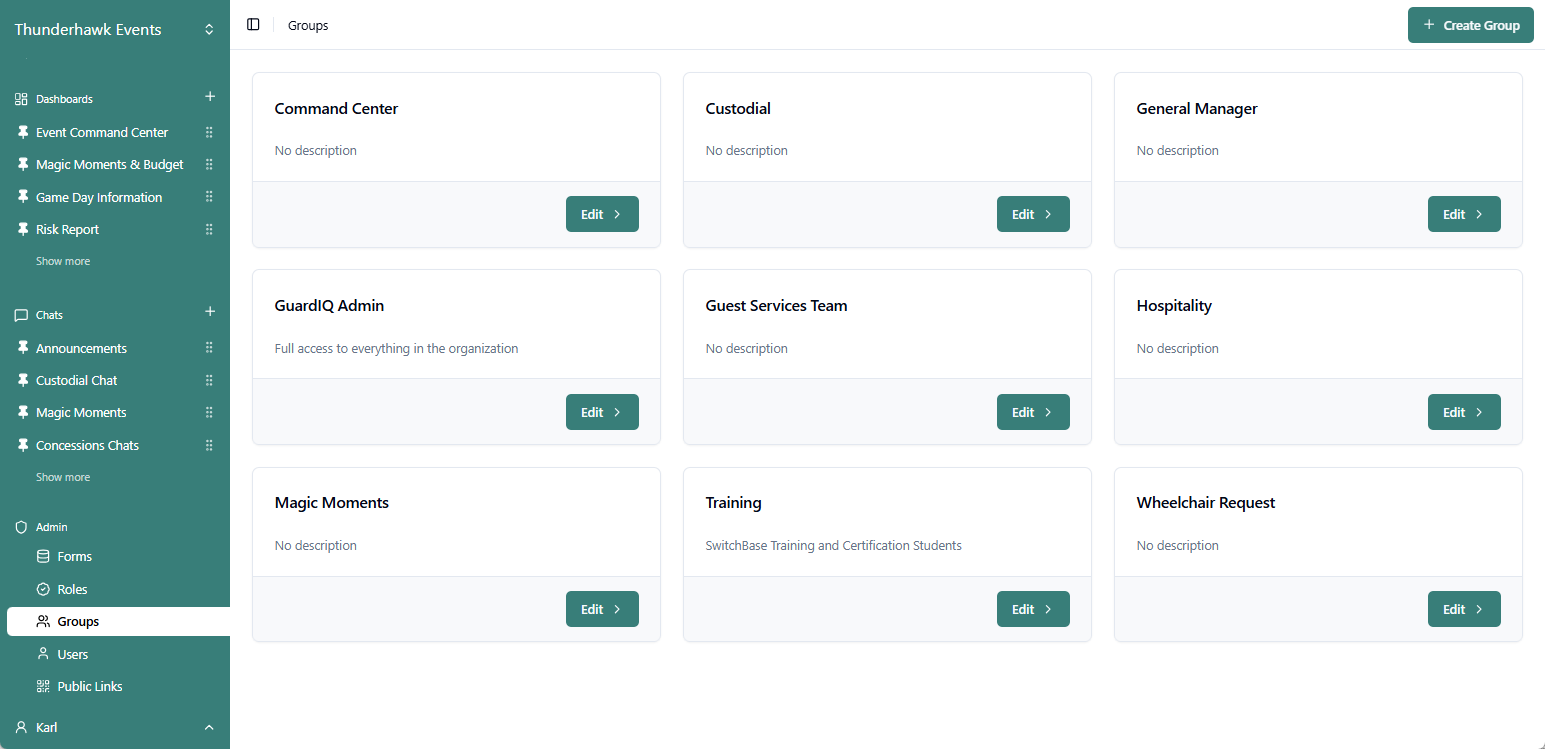Open the Thunderhawk Events workspace switcher
This screenshot has height=749, width=1545.
(209, 30)
